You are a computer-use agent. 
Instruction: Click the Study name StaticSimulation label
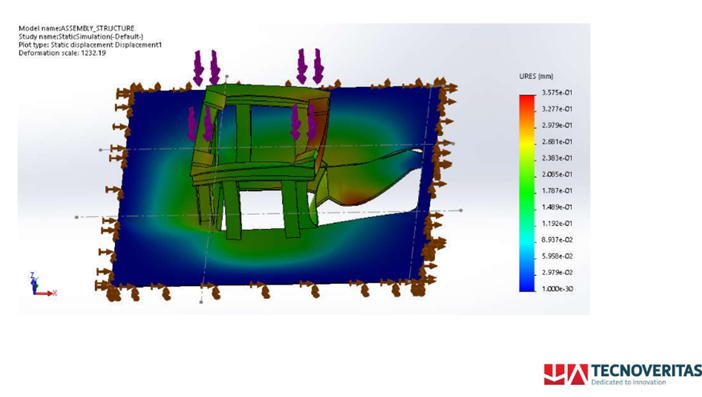pos(81,37)
